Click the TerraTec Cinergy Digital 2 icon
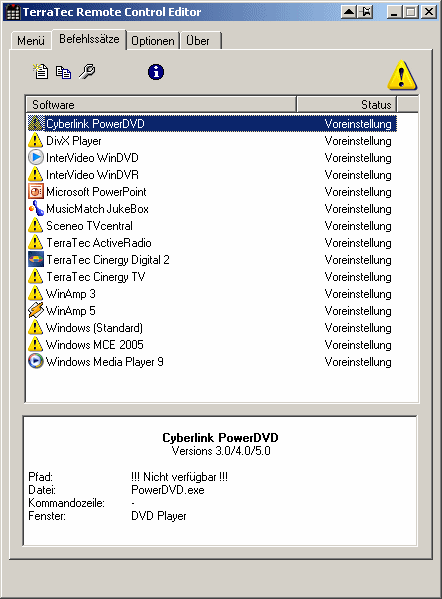 (x=36, y=259)
